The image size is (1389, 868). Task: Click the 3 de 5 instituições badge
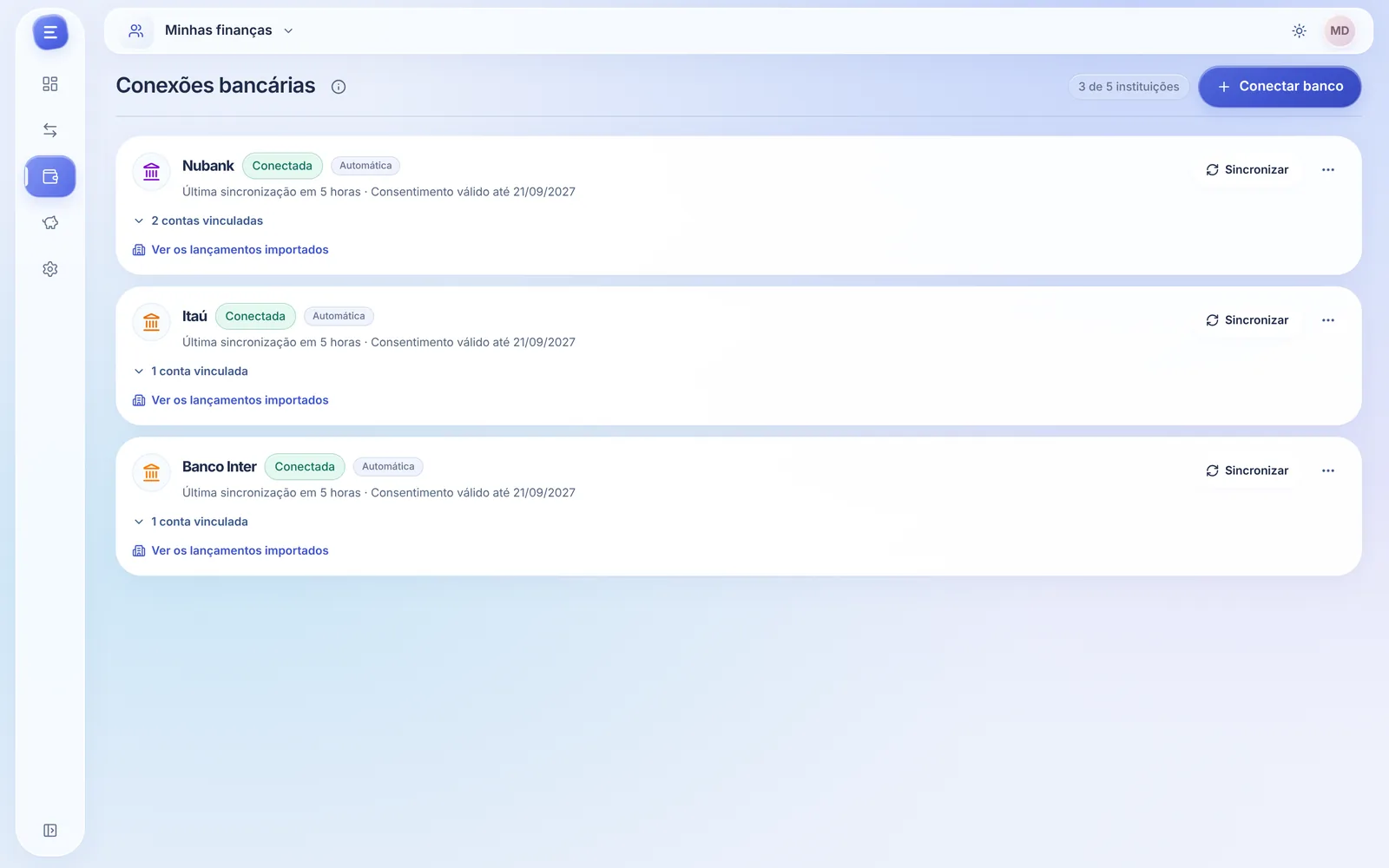[1129, 87]
